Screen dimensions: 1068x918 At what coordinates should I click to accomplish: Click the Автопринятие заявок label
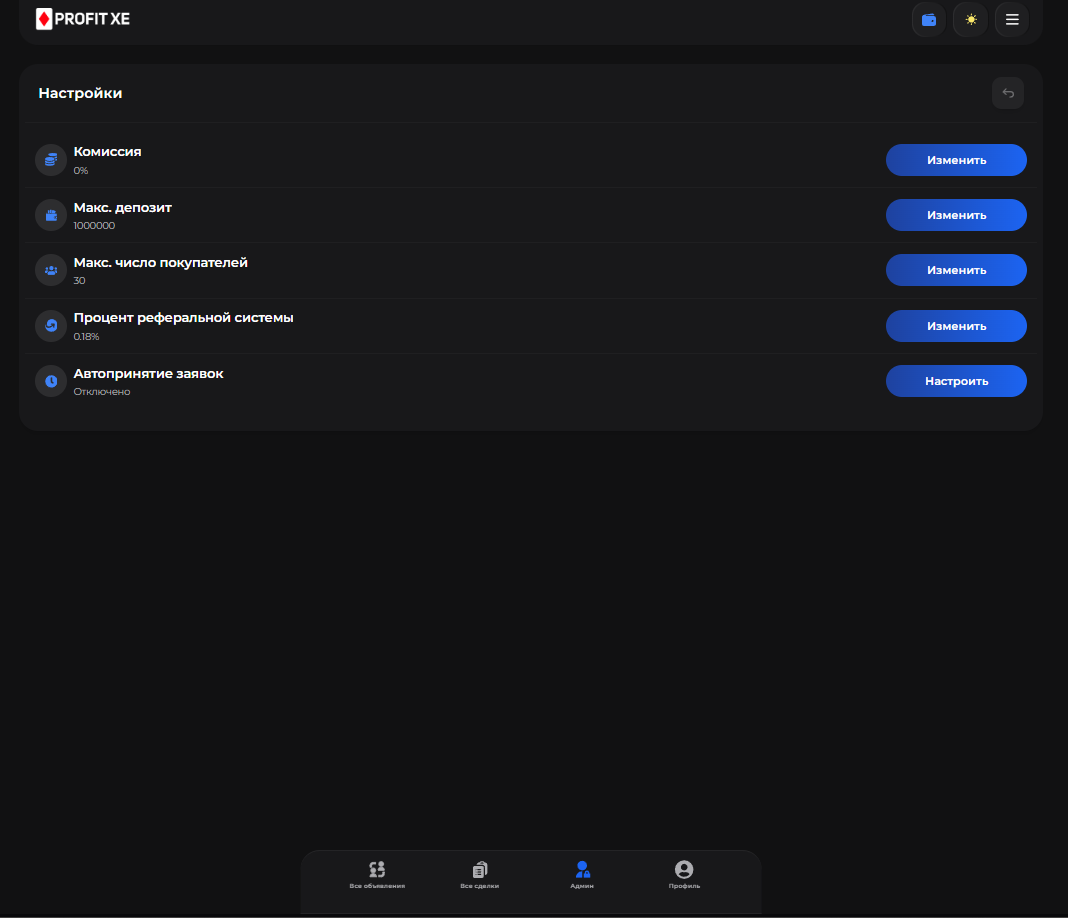click(x=148, y=374)
